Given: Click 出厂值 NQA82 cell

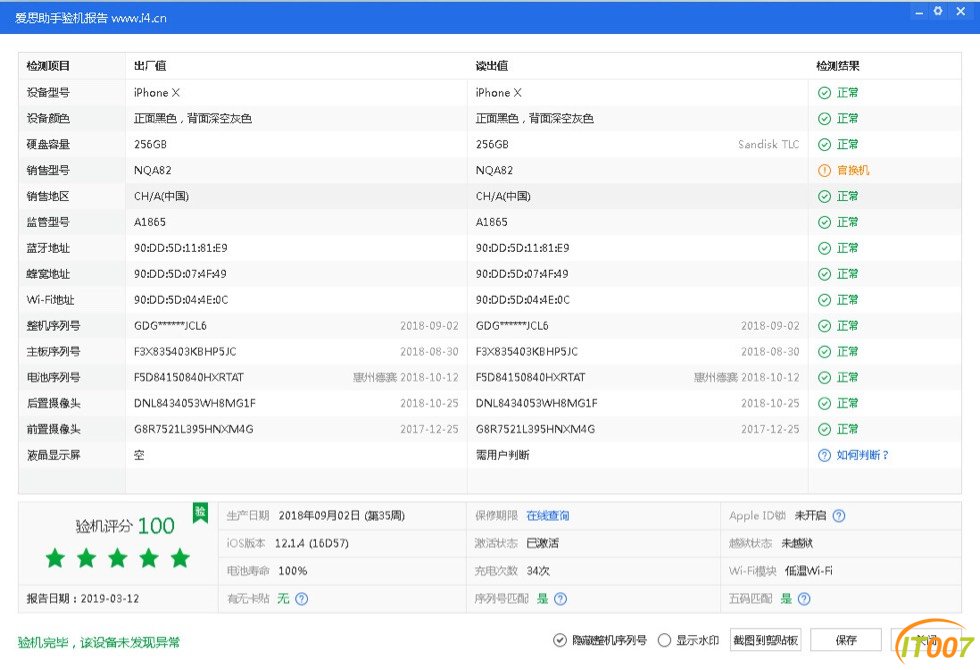Looking at the screenshot, I should [x=152, y=171].
